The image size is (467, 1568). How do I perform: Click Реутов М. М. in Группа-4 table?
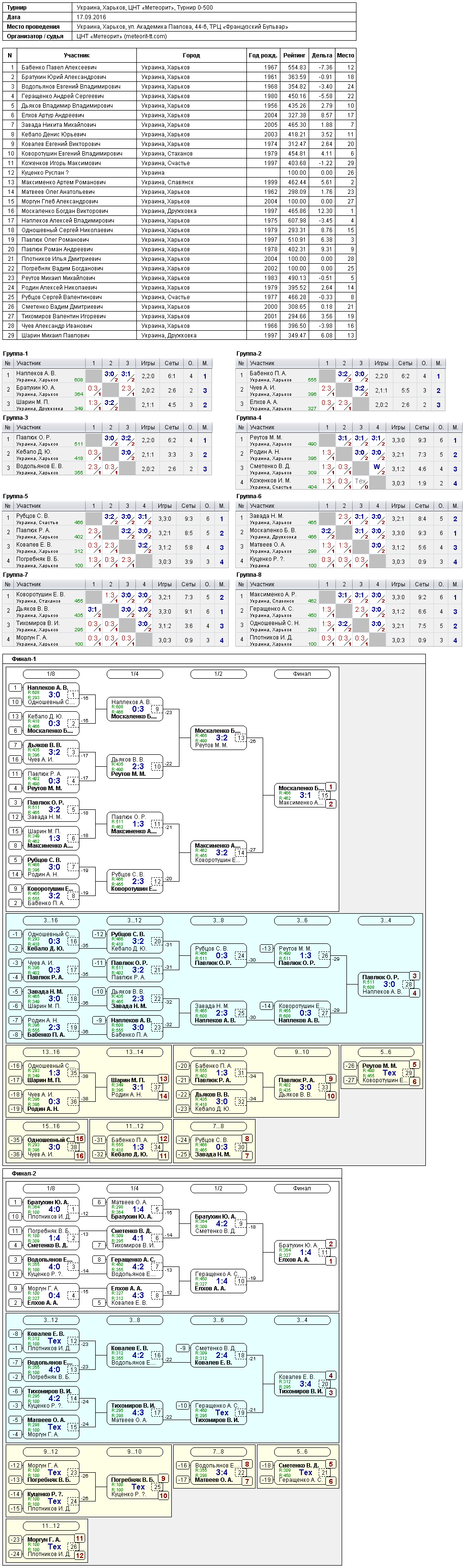tap(266, 437)
